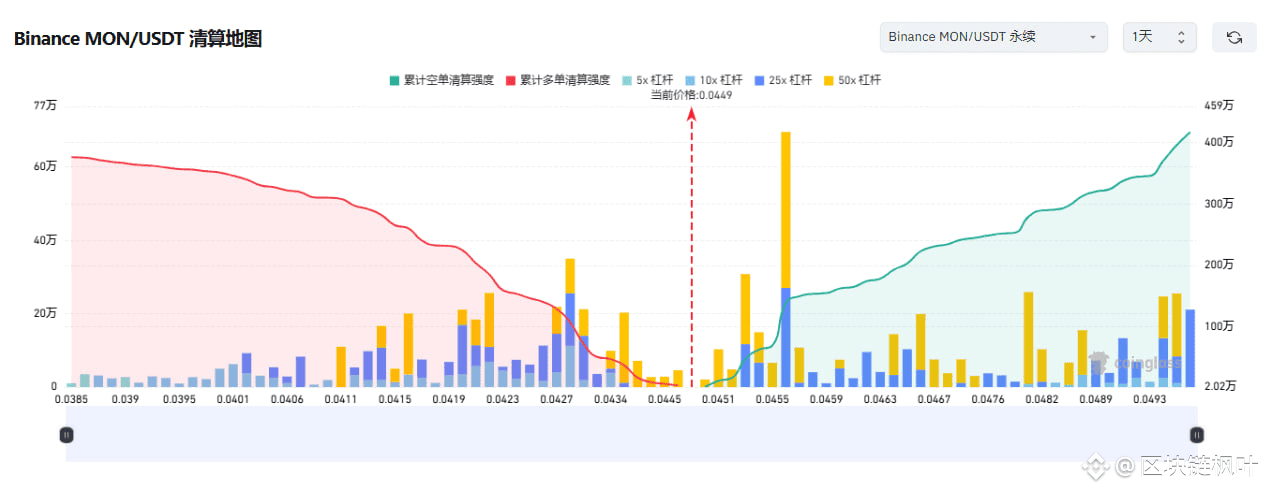Click the red dashed current price line
This screenshot has height=492, width=1267.
tap(691, 250)
